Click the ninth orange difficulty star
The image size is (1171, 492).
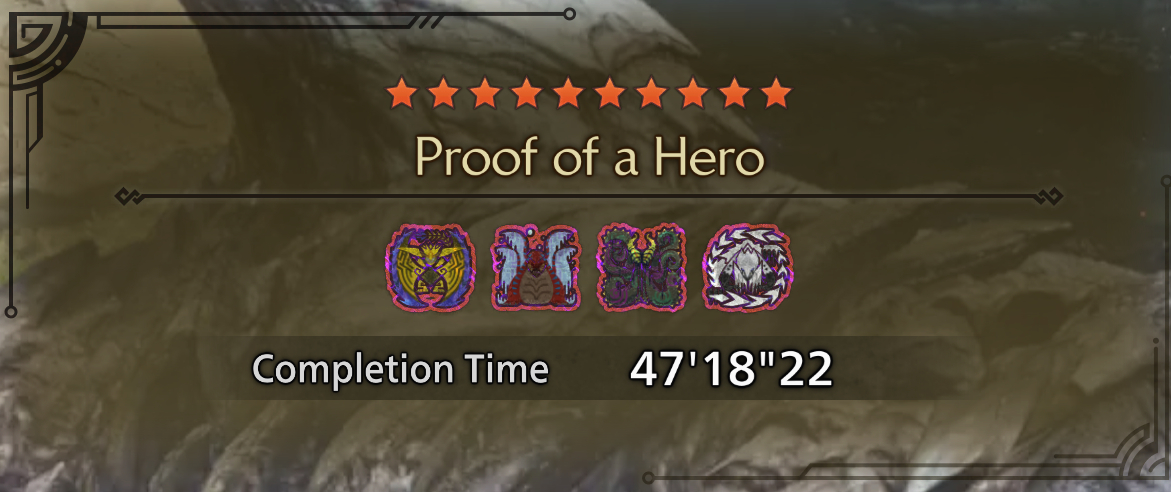(x=735, y=94)
